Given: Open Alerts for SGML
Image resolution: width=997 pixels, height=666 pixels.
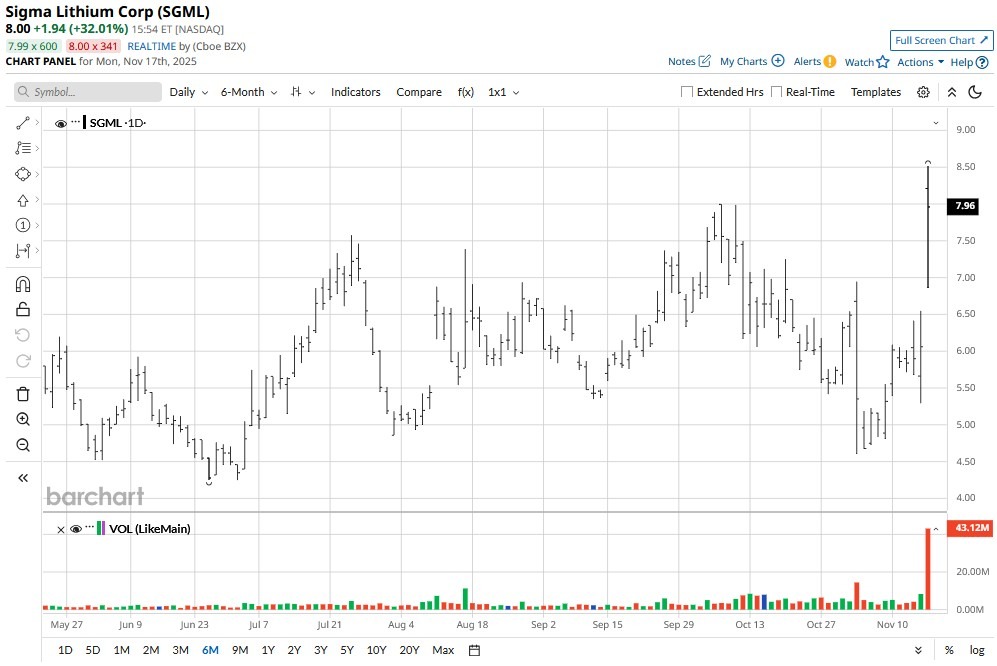Looking at the screenshot, I should 815,62.
